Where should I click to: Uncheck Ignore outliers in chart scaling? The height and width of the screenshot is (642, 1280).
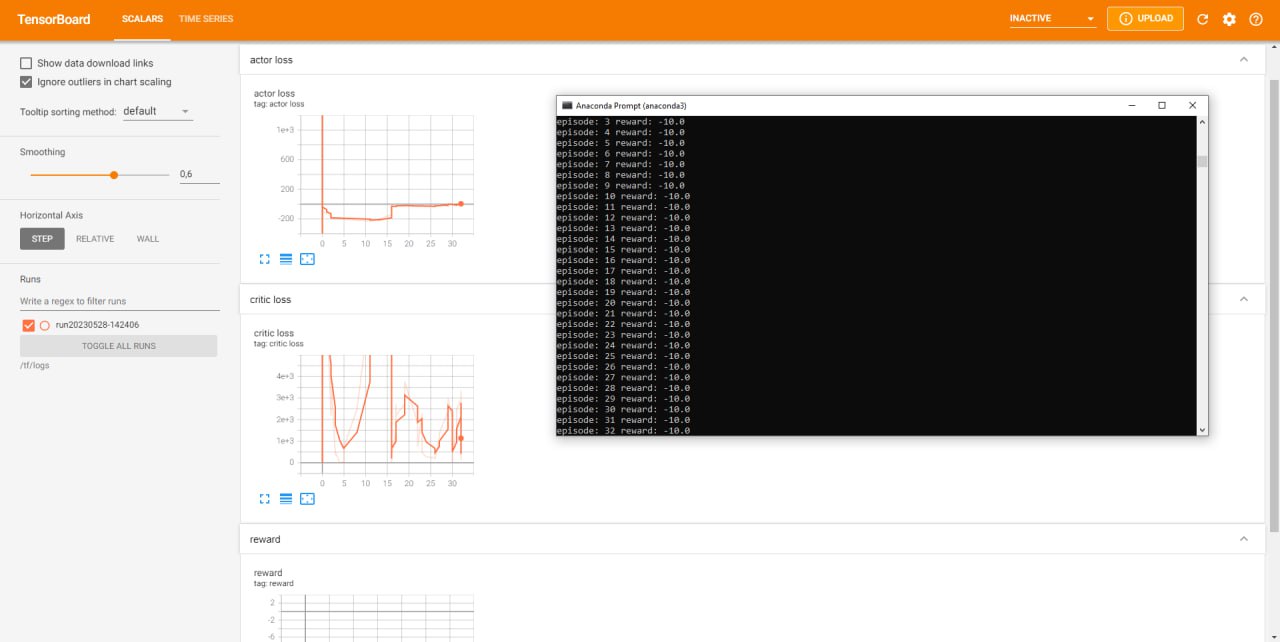pos(27,82)
